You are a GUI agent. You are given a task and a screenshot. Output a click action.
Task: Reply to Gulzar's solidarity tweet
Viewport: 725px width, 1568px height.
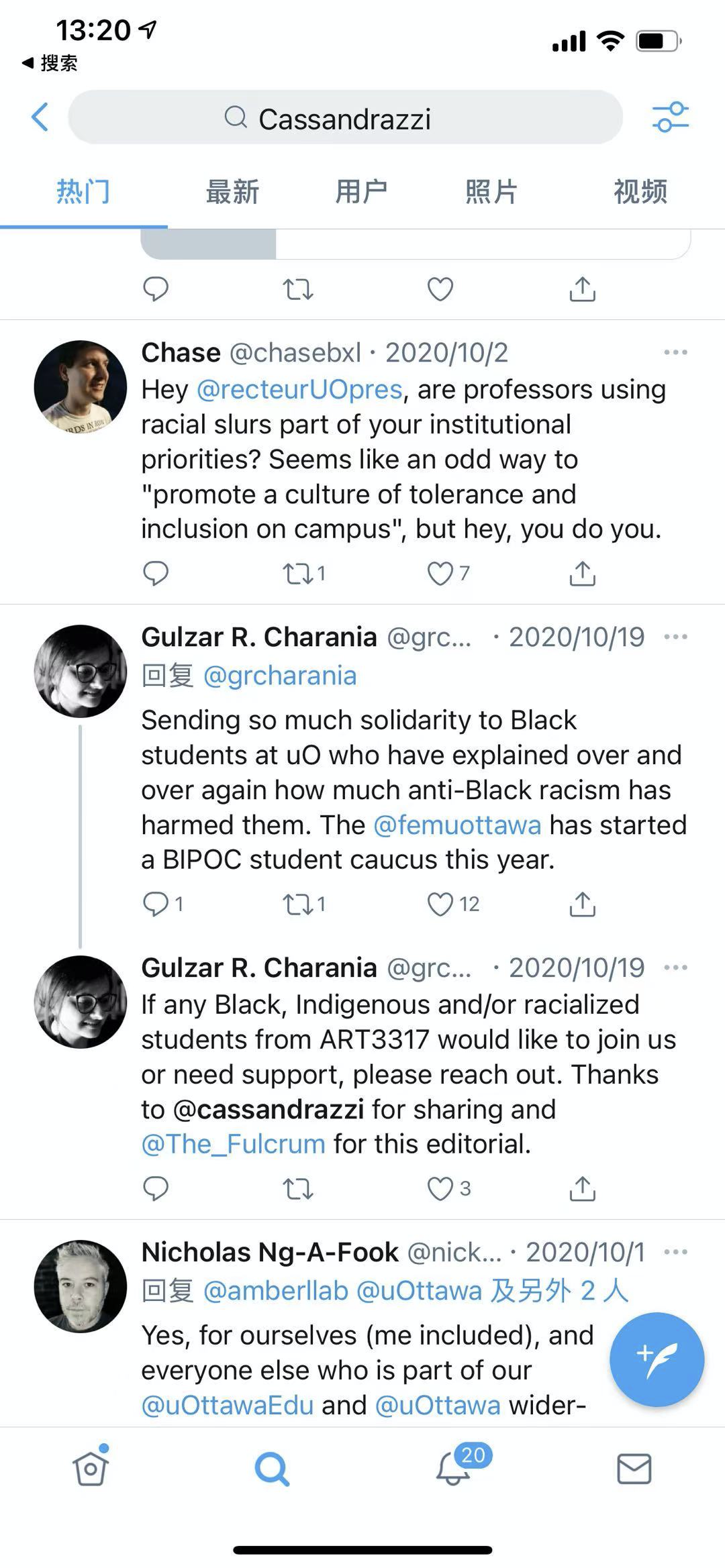click(x=156, y=904)
